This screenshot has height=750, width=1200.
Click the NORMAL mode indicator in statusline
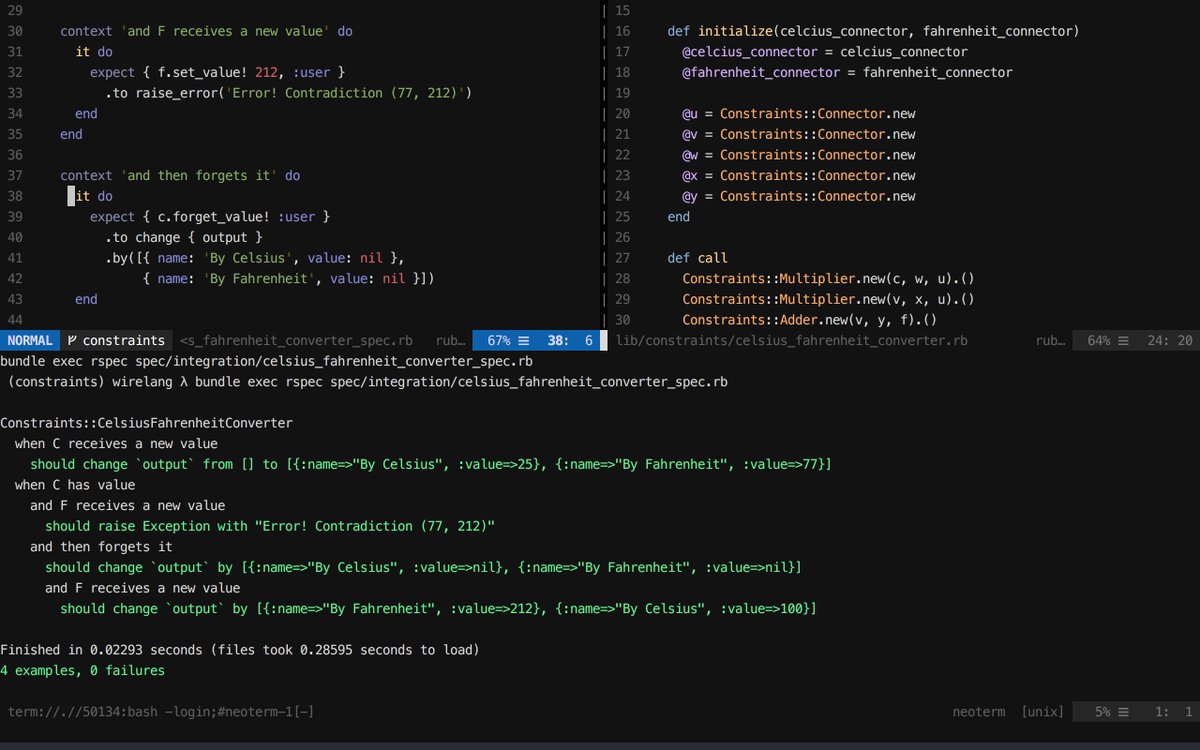(x=30, y=340)
